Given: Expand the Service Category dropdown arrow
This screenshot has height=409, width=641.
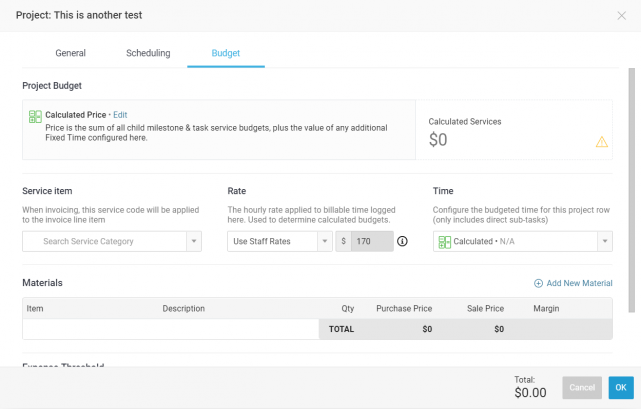Looking at the screenshot, I should pos(193,241).
